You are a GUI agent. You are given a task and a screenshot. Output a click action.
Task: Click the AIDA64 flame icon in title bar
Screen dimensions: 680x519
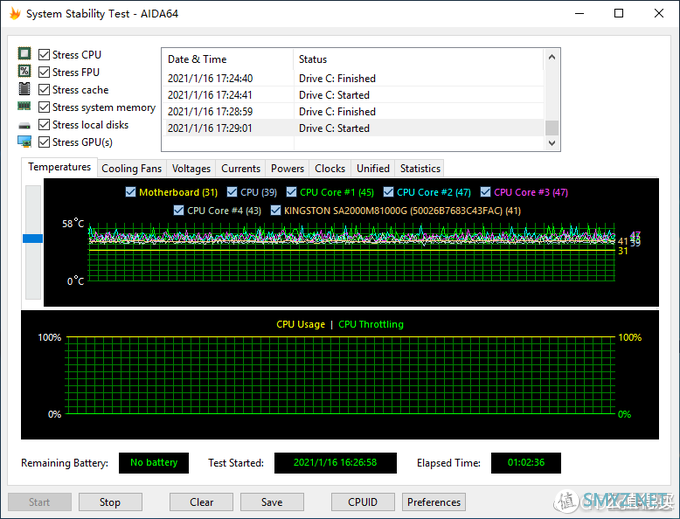pos(15,13)
